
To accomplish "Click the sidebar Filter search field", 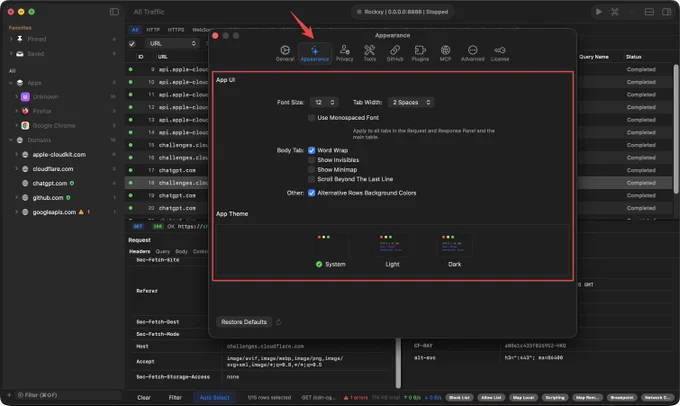I will pos(68,395).
